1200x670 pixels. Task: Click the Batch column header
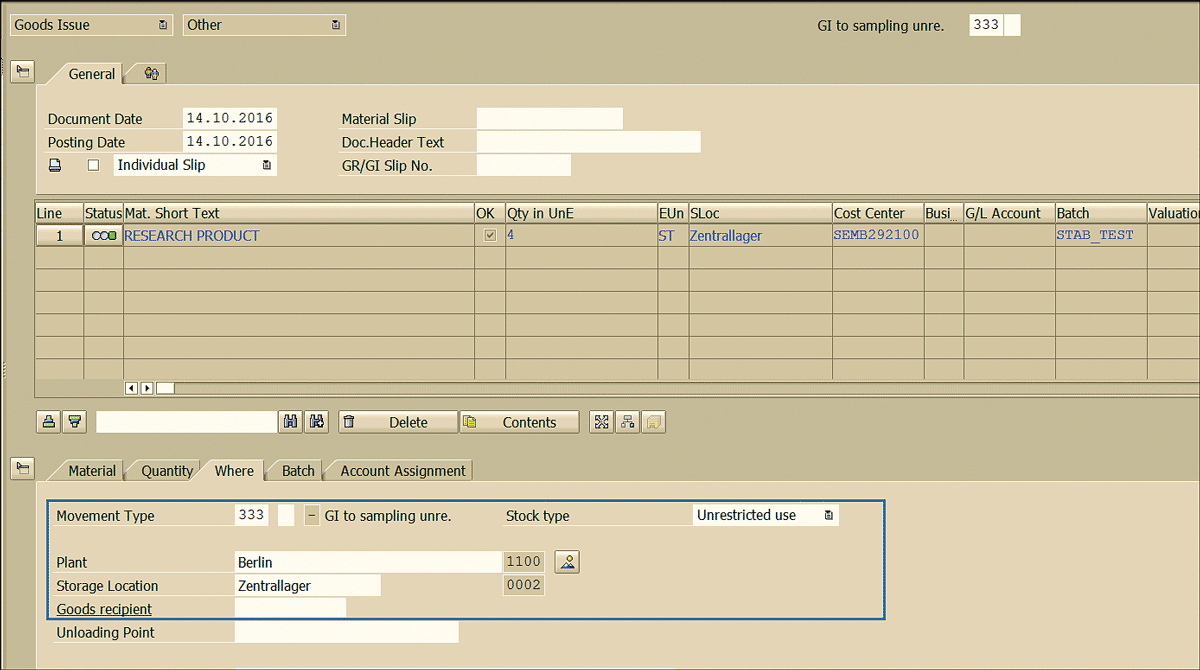coord(1101,213)
